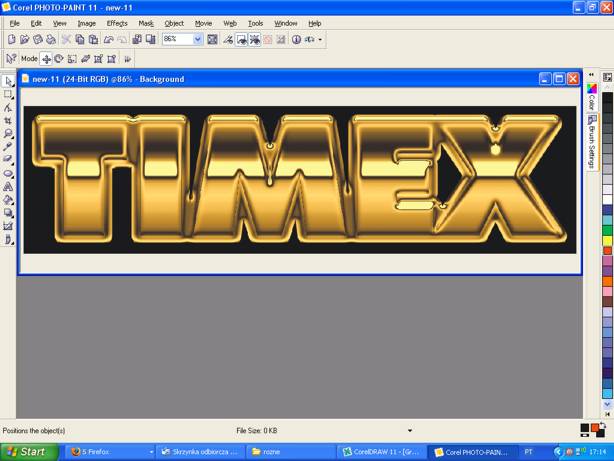Toggle the Rotate mode button
Image resolution: width=614 pixels, height=461 pixels.
(x=59, y=59)
